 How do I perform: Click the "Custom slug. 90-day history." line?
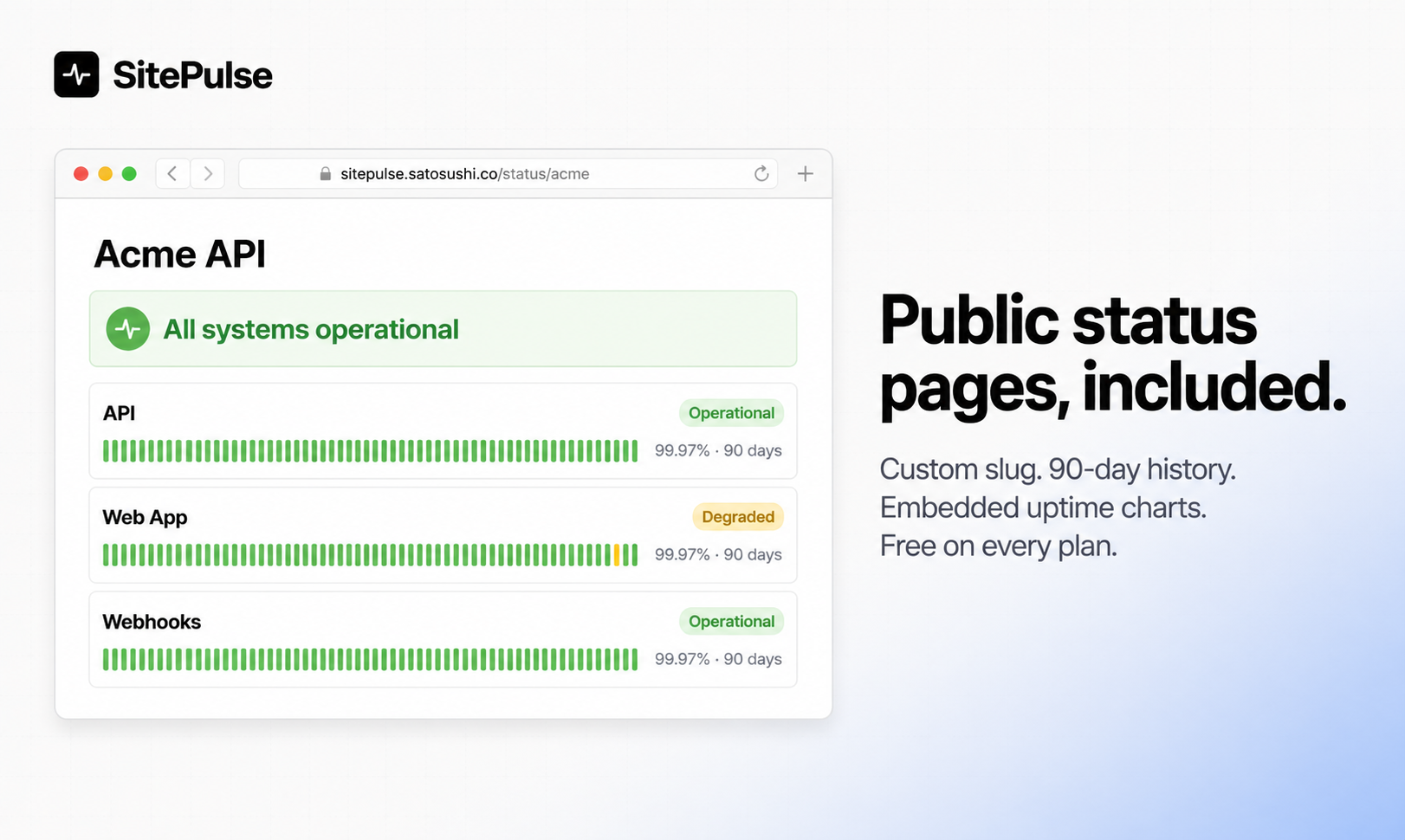(x=1058, y=469)
